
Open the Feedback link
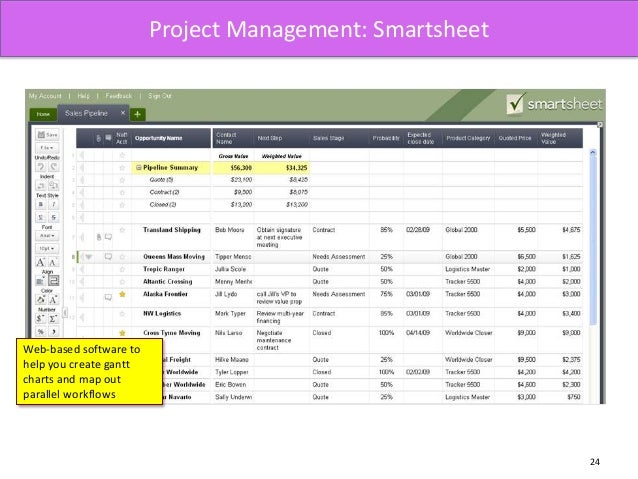(x=119, y=96)
